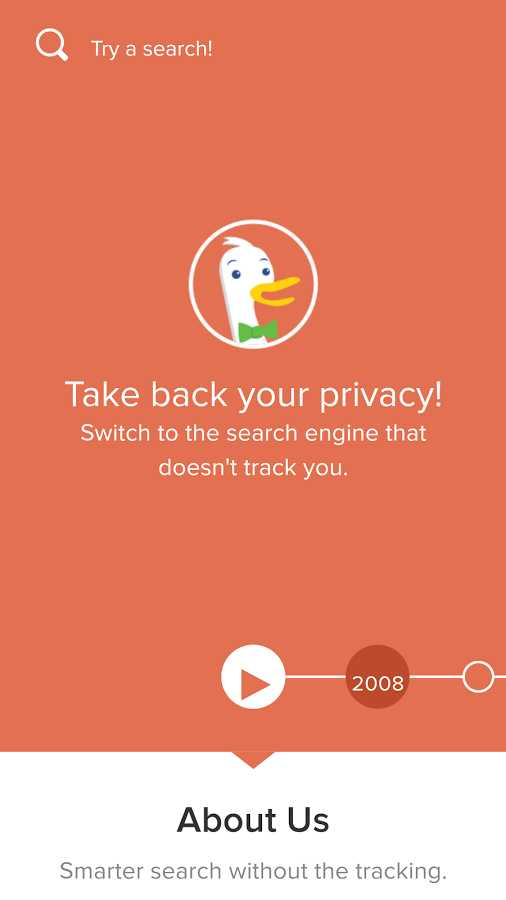The height and width of the screenshot is (900, 506).
Task: Click the word "privacy!" in the headline
Action: click(381, 395)
